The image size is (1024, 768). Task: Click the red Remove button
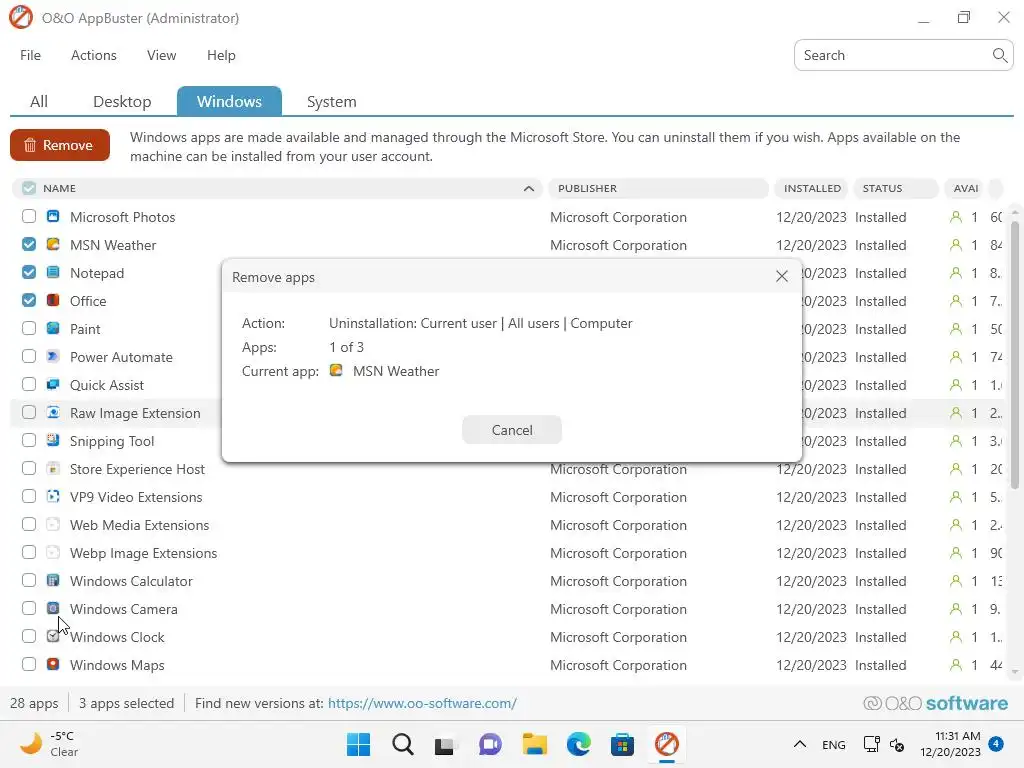(59, 145)
